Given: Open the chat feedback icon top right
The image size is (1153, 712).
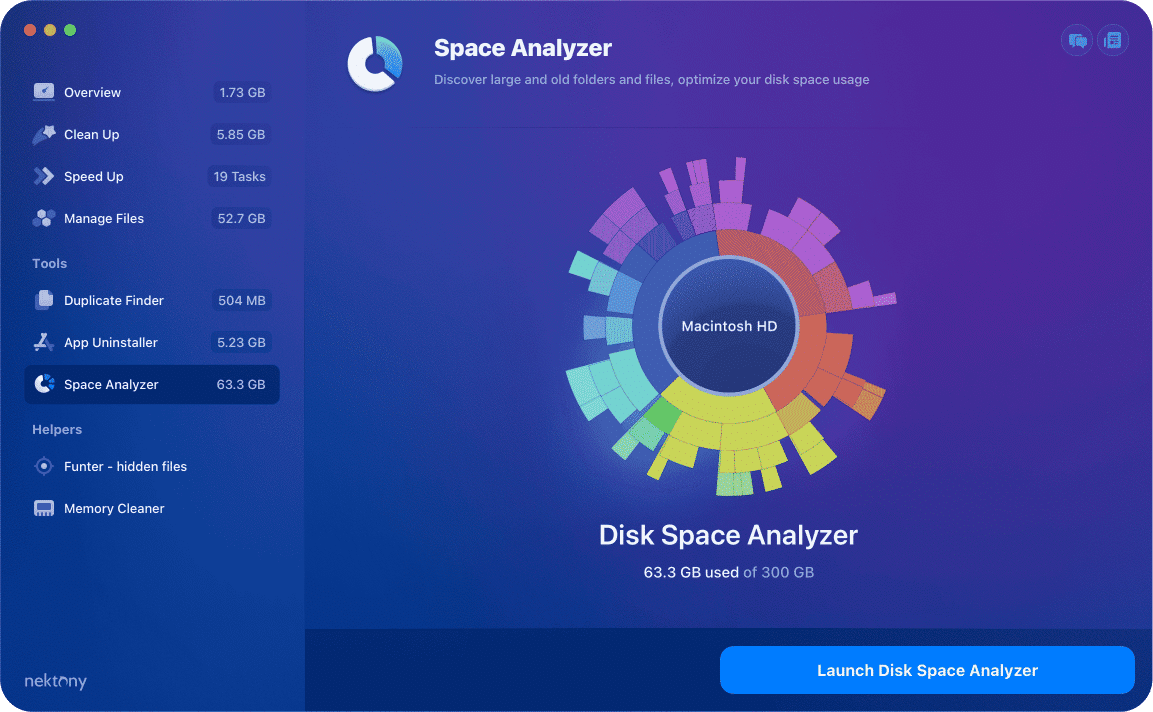Looking at the screenshot, I should [x=1077, y=40].
